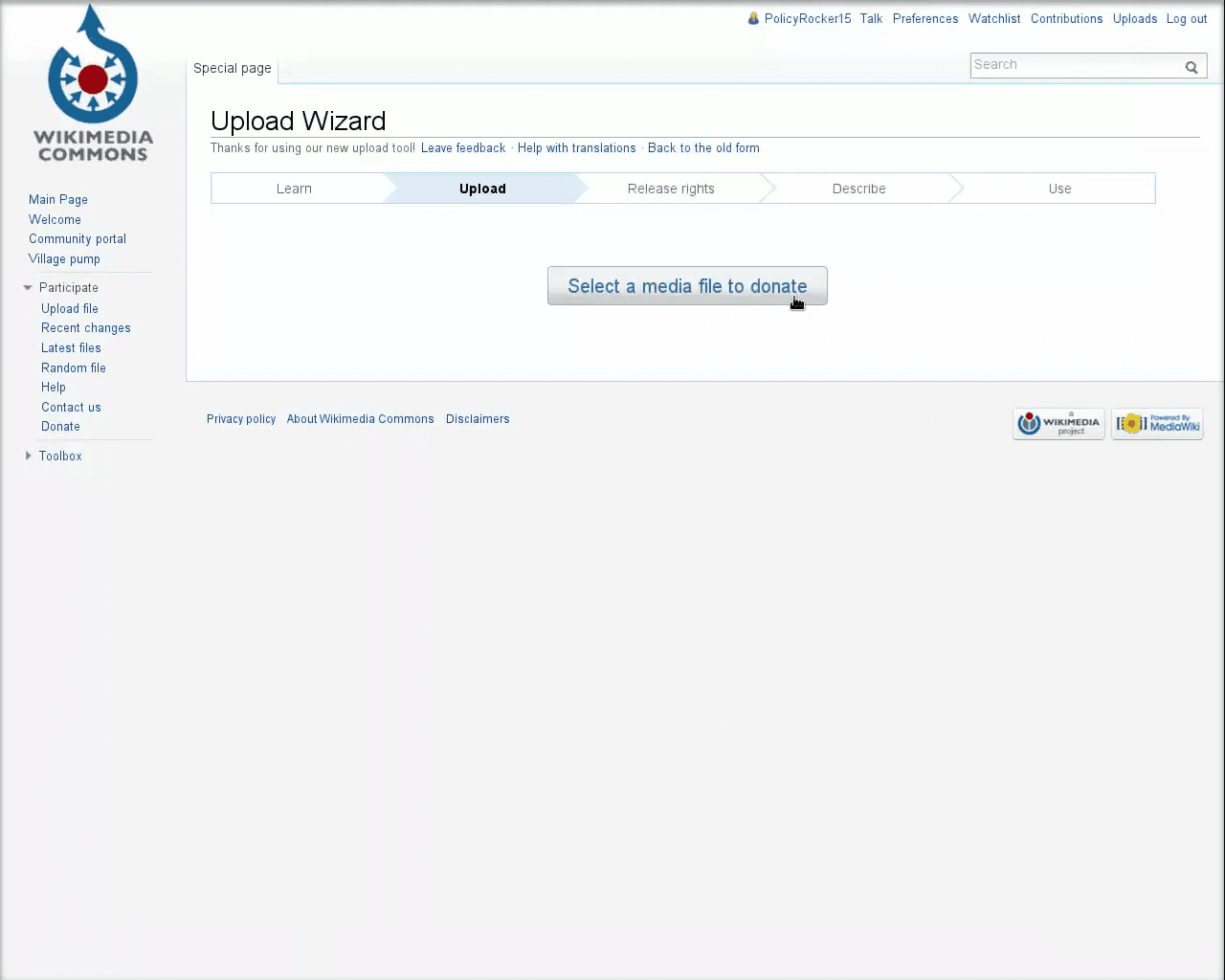1225x980 pixels.
Task: Open the Watchlist link
Action: click(x=994, y=18)
